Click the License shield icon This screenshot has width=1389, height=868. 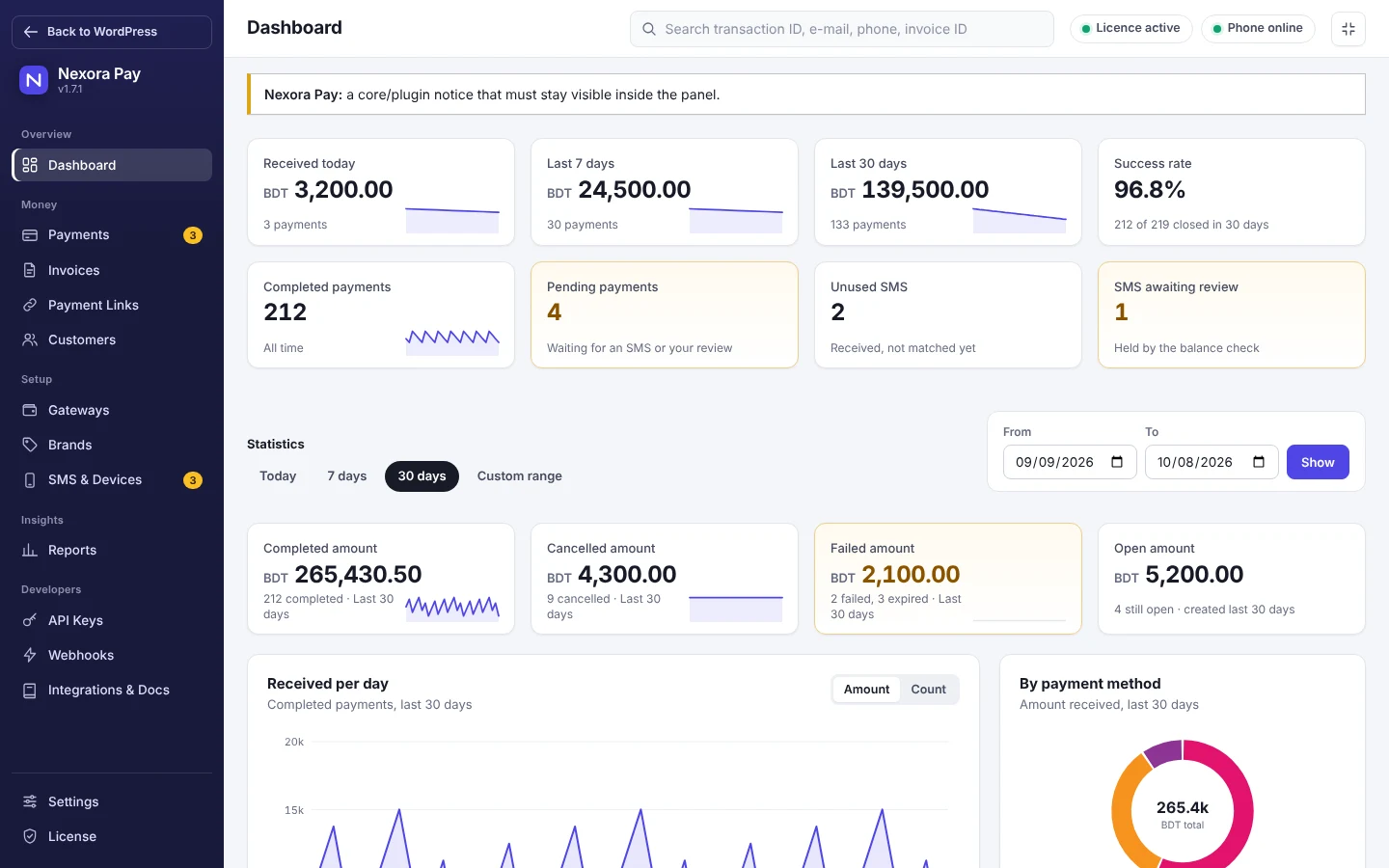[x=30, y=836]
